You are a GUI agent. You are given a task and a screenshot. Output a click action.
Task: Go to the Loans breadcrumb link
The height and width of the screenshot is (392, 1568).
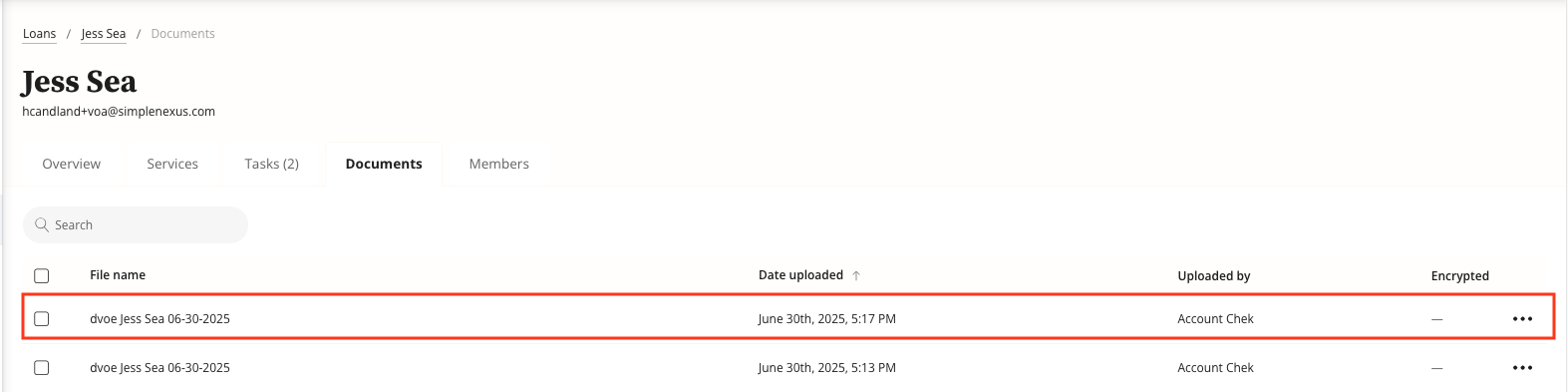pos(40,34)
